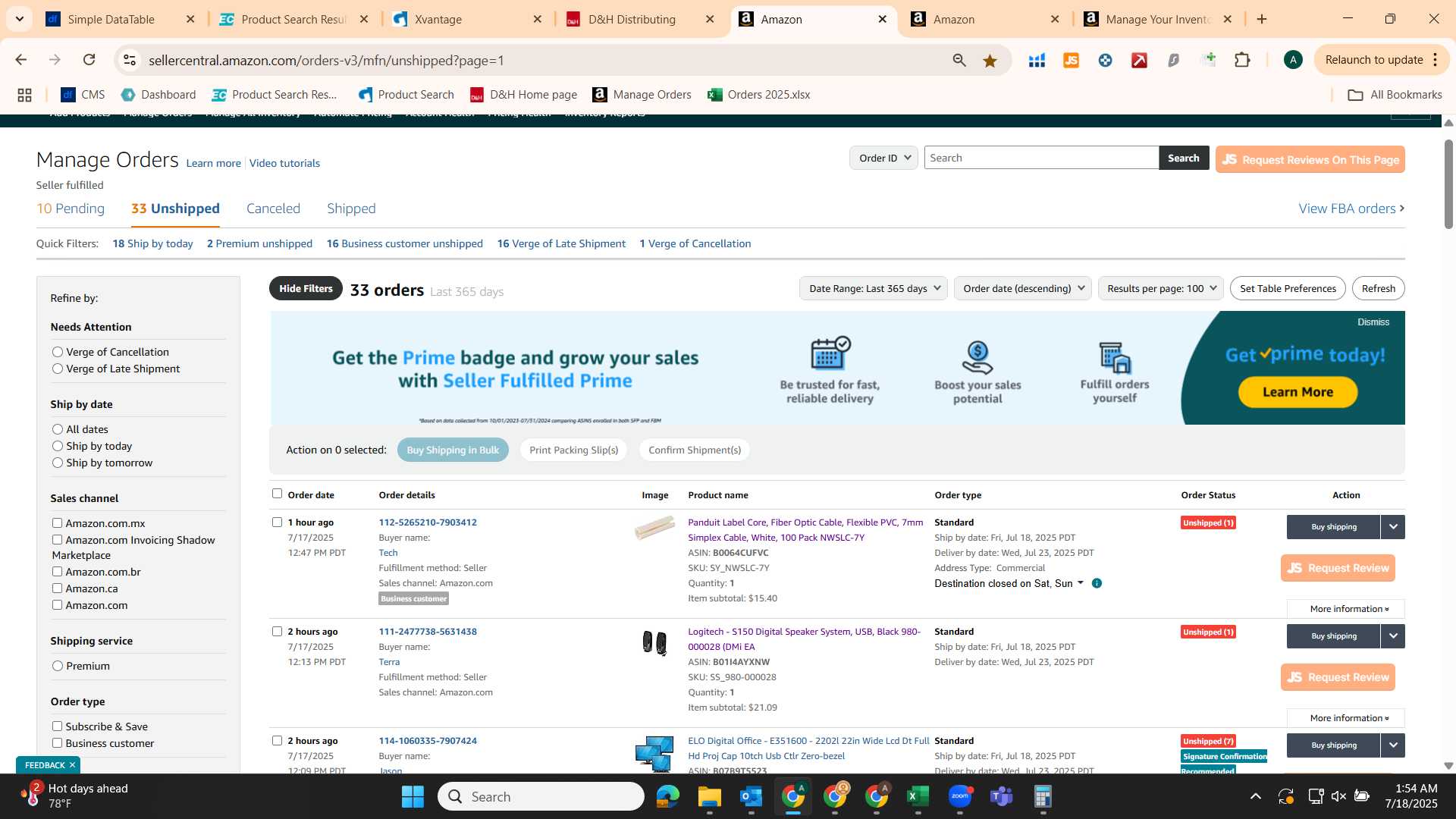The image size is (1456, 819).
Task: Expand More information for Panduit order
Action: (1346, 609)
